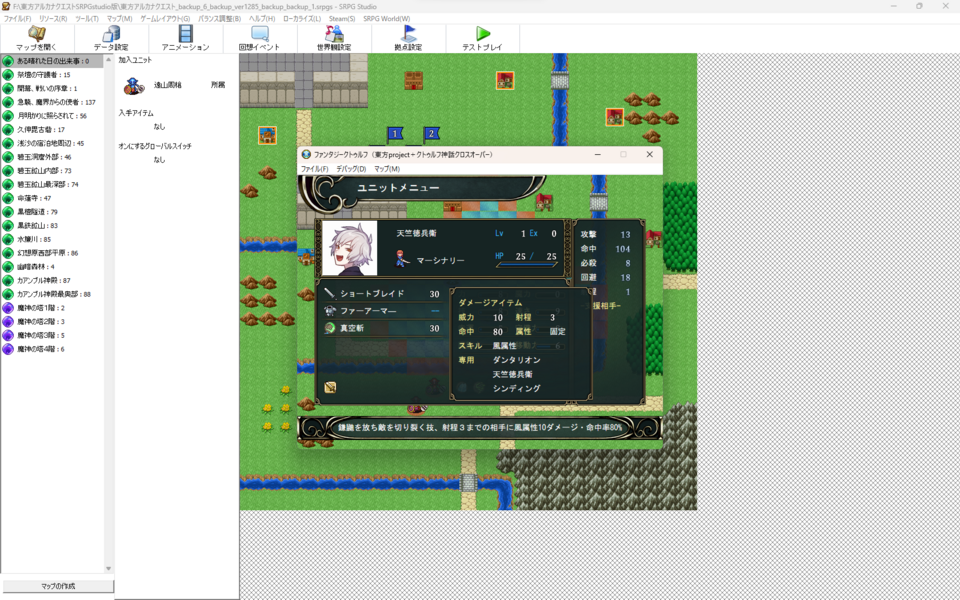Click the silver-haired character portrait
The image size is (960, 600).
click(x=350, y=248)
